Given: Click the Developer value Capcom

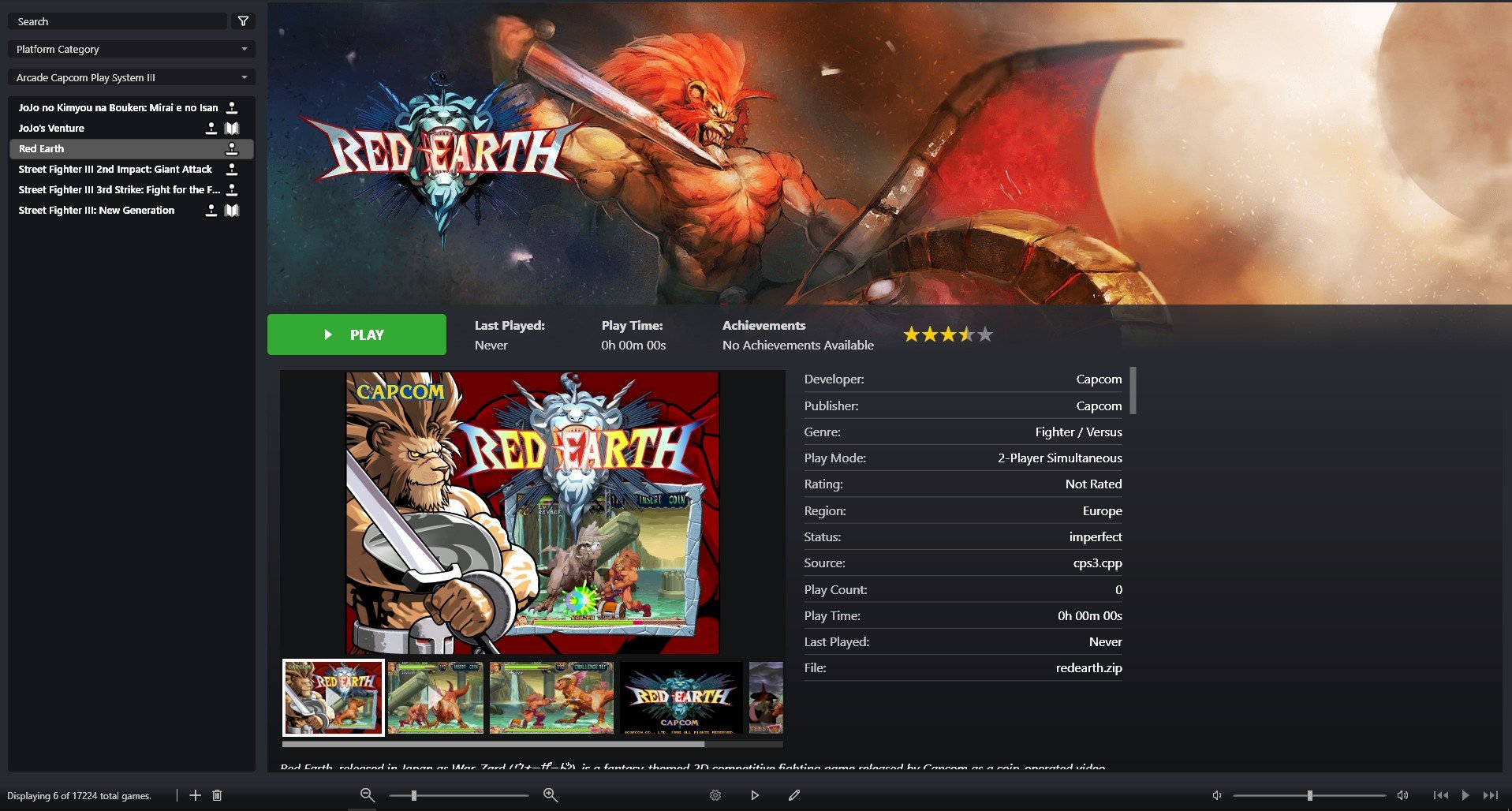Looking at the screenshot, I should 1099,379.
